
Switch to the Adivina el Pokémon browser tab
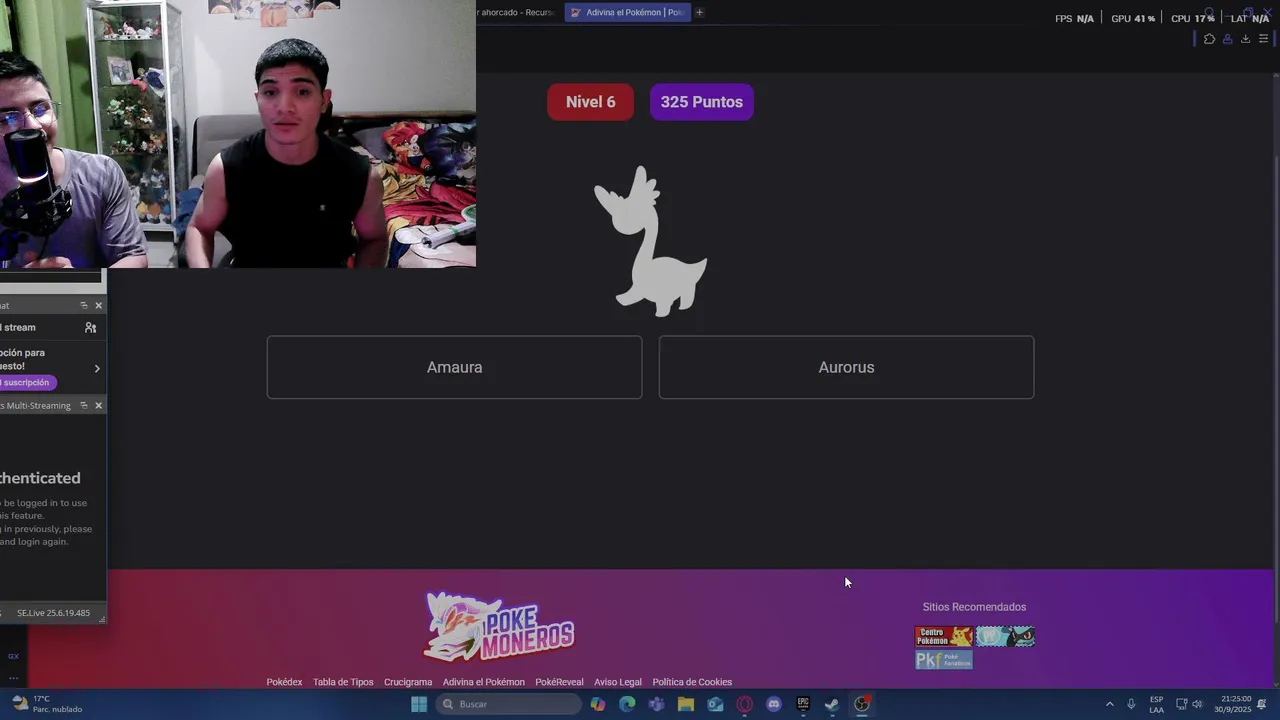[x=627, y=12]
